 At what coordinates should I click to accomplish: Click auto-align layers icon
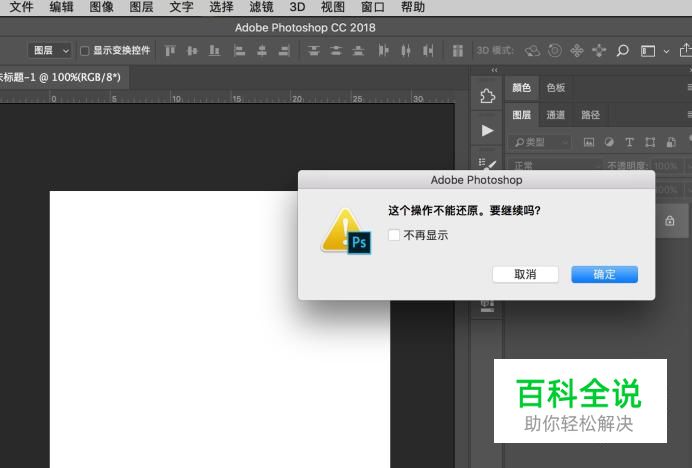458,51
